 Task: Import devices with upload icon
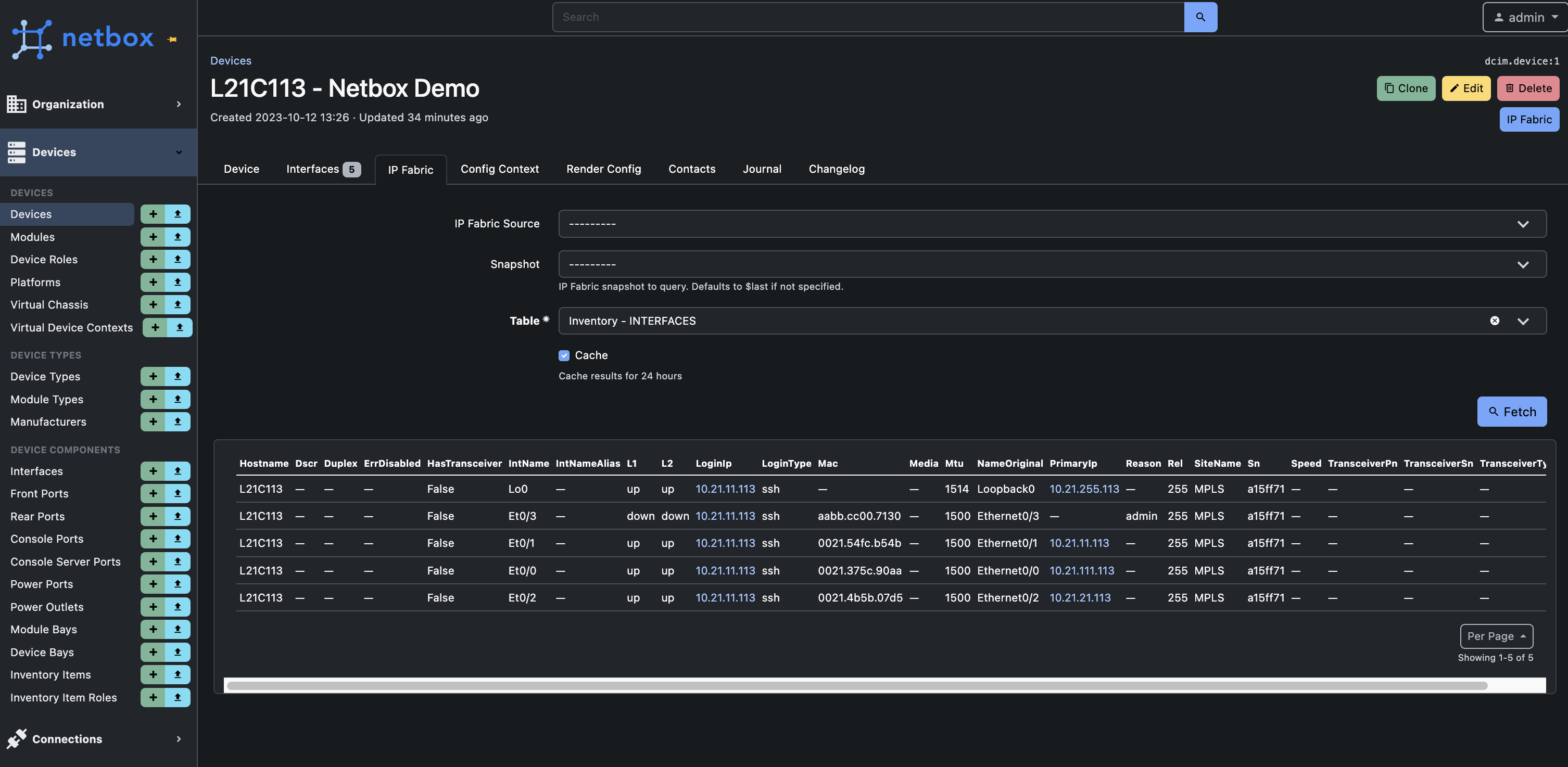(178, 214)
